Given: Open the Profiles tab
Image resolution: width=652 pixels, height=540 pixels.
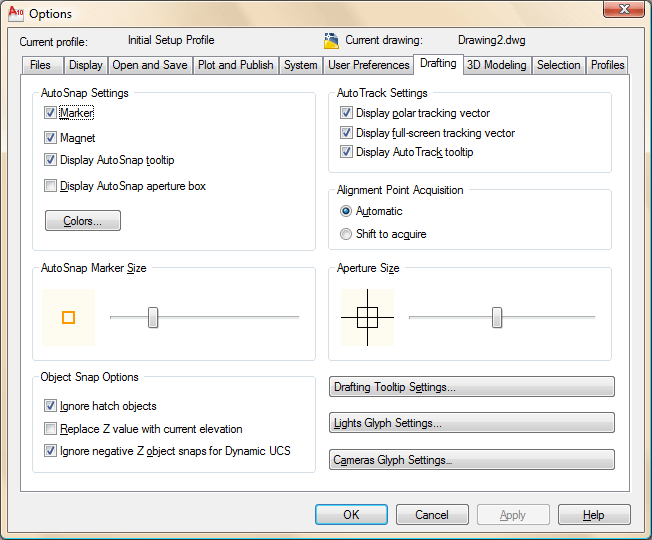Looking at the screenshot, I should (x=607, y=65).
